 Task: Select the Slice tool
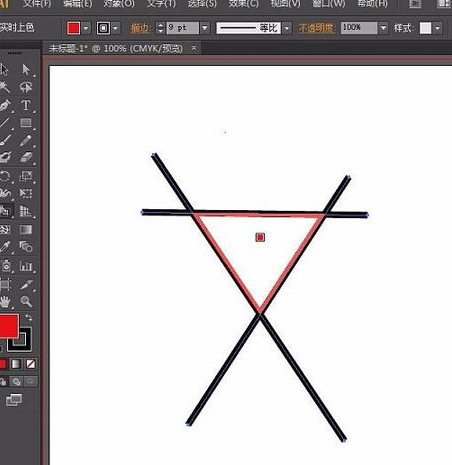[x=26, y=284]
